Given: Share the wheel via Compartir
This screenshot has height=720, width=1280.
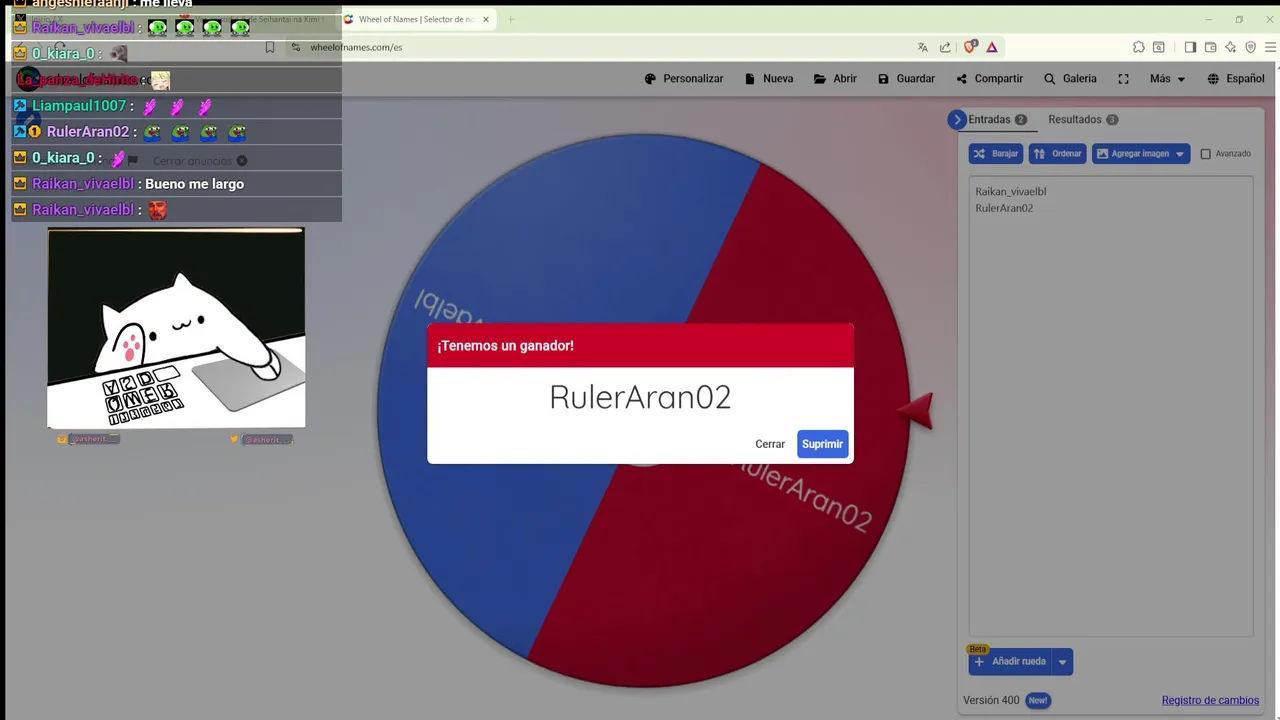Looking at the screenshot, I should point(989,79).
